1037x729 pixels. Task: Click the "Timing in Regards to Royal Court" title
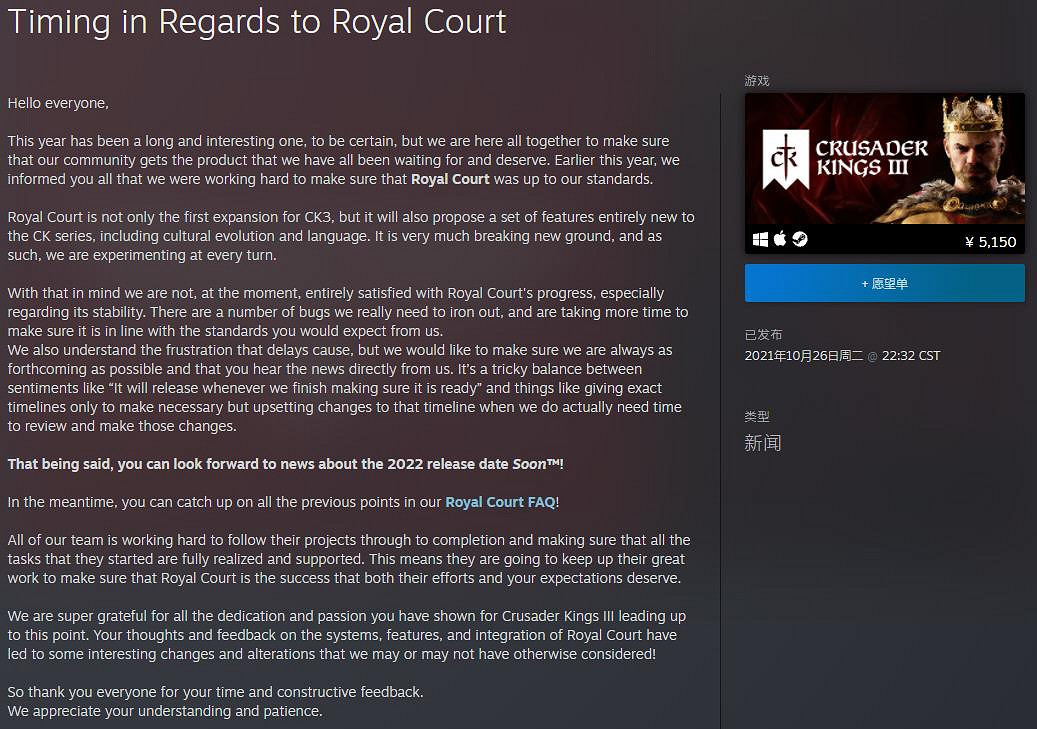[x=257, y=22]
